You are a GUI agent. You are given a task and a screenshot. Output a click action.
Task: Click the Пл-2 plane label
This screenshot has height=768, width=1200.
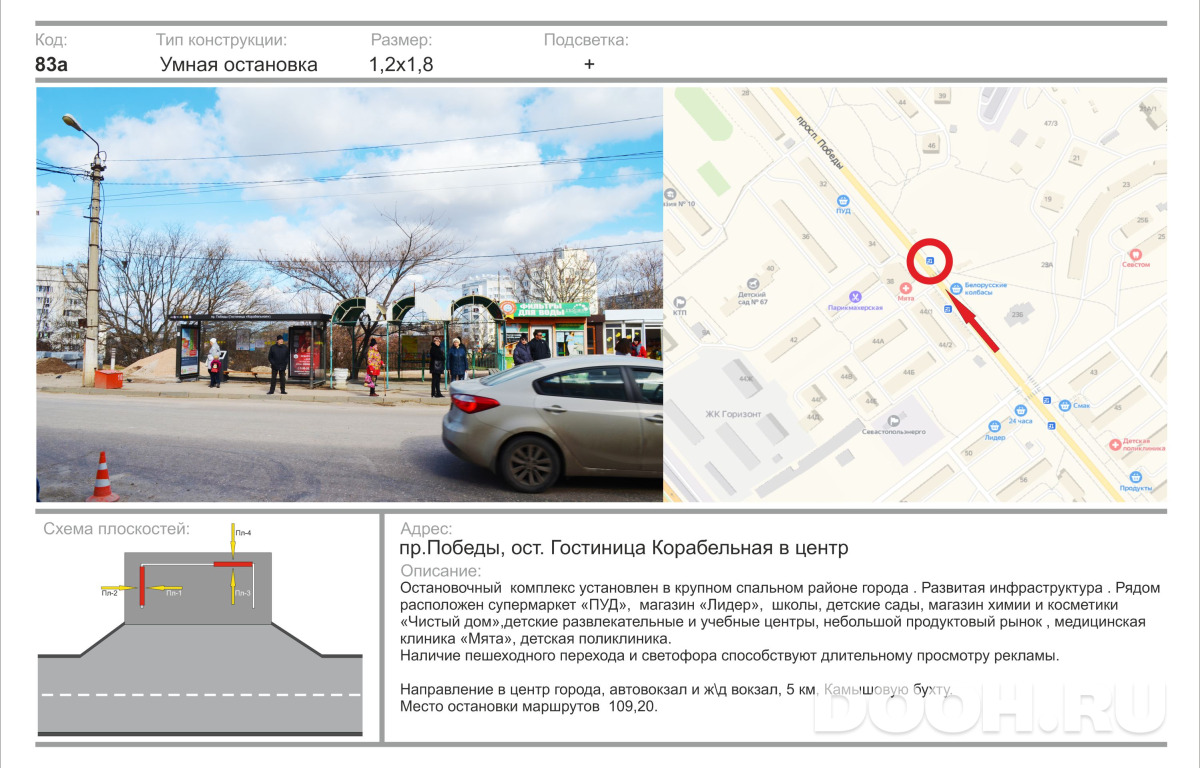tap(110, 594)
